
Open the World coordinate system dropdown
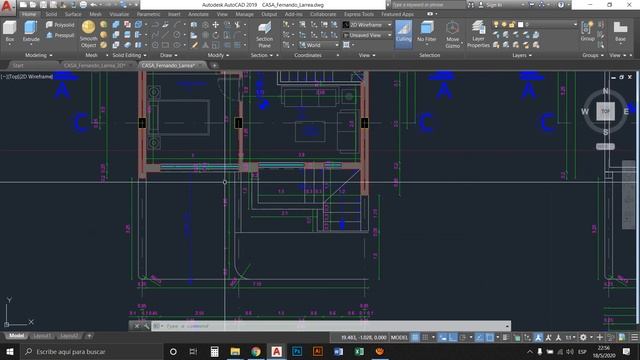tap(319, 45)
